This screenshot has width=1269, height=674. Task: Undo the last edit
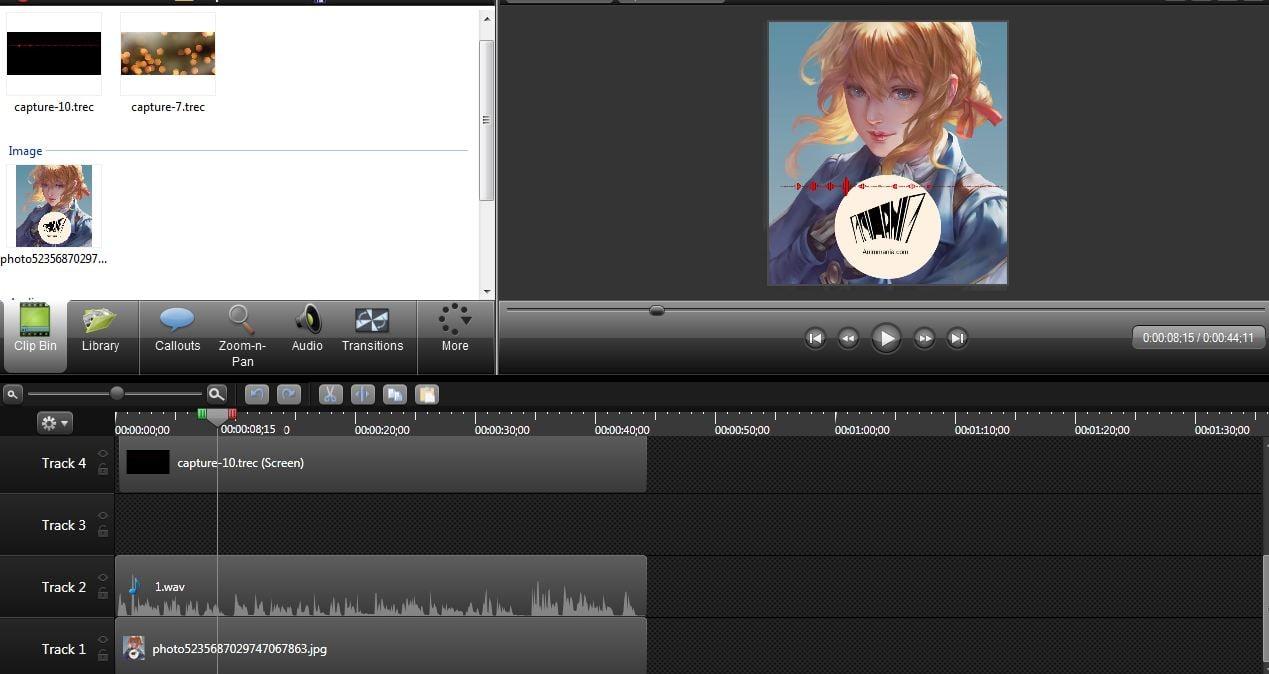click(x=256, y=394)
